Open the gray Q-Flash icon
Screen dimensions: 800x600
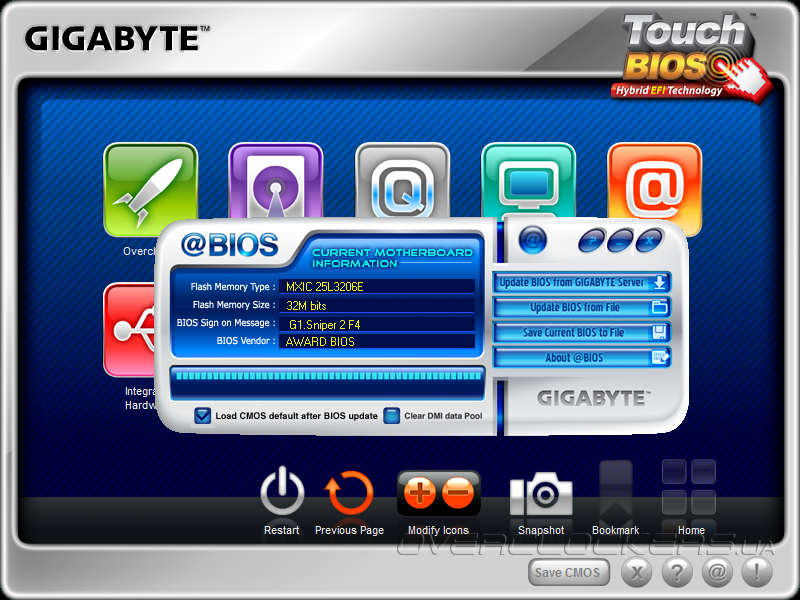coord(403,181)
